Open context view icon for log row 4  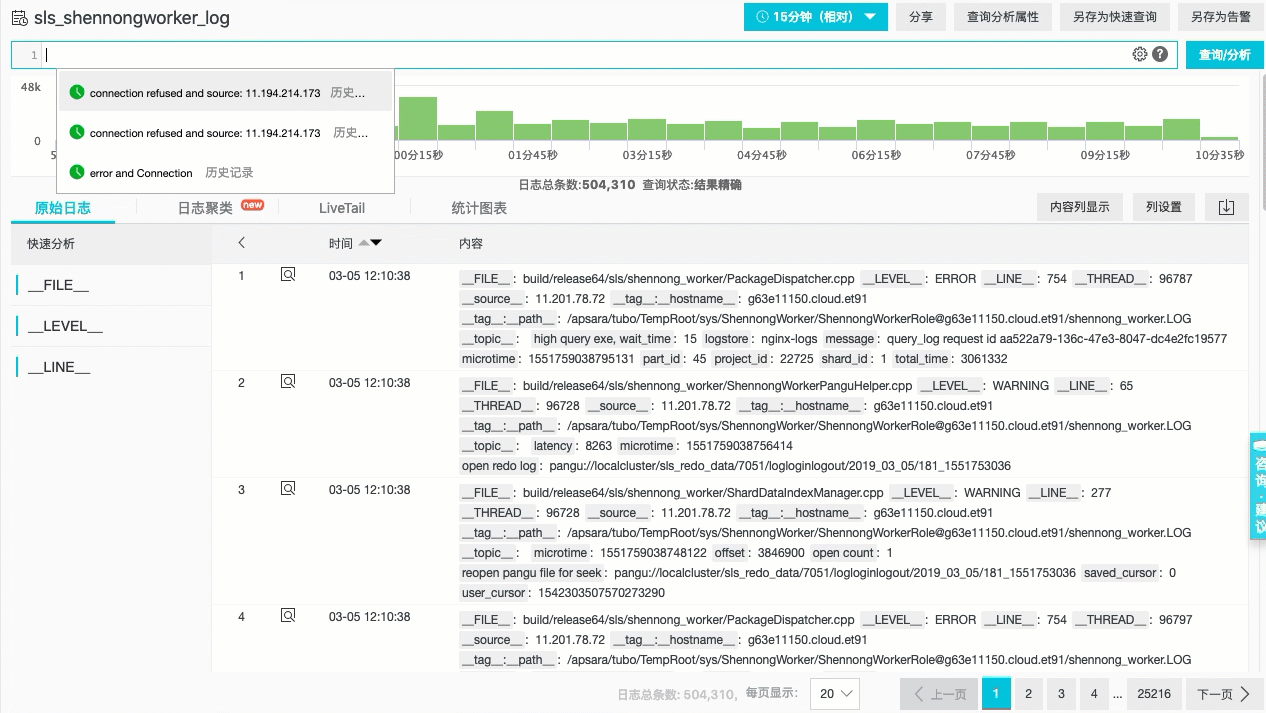[288, 616]
